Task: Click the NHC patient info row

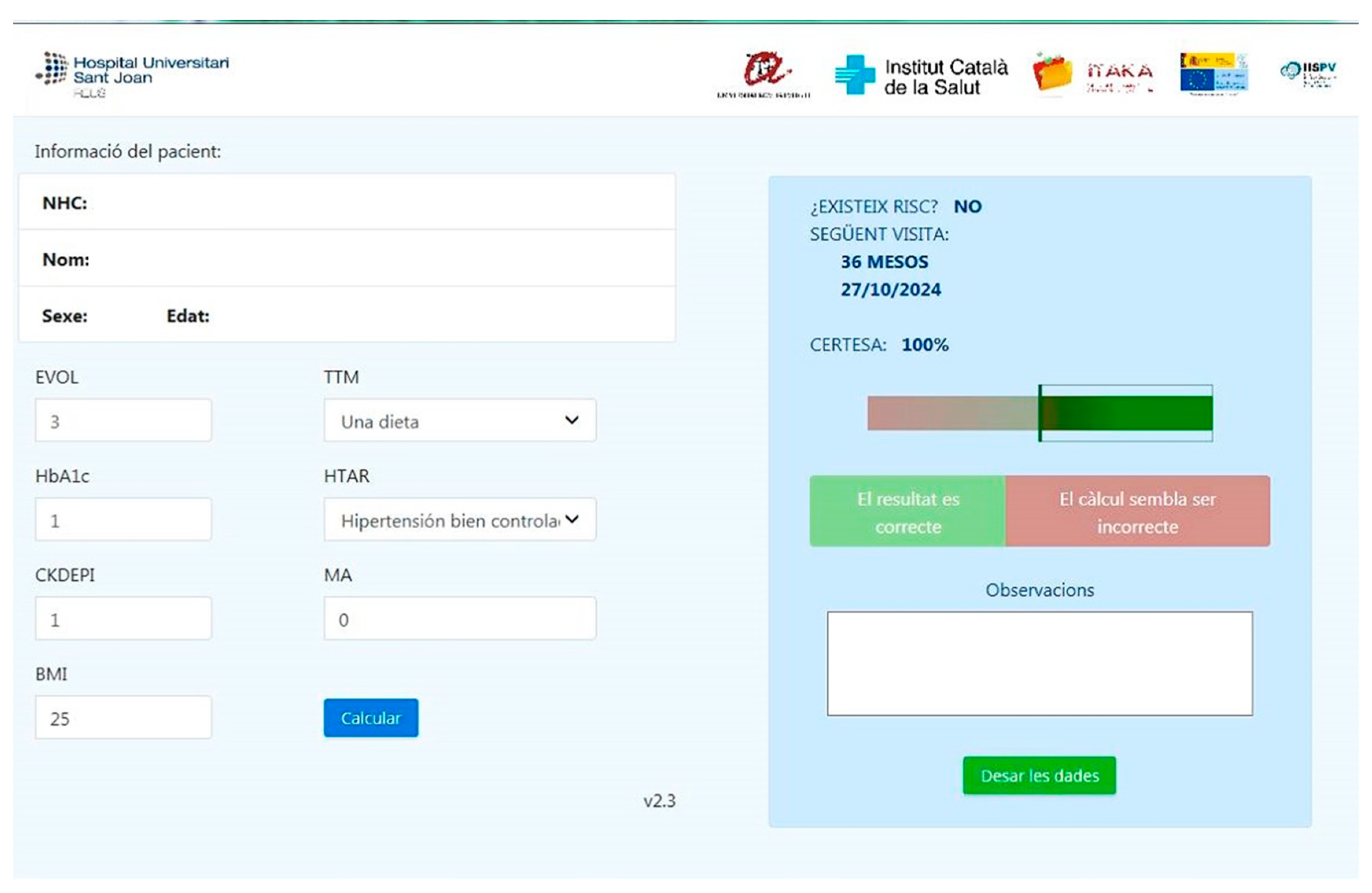Action: 347,203
